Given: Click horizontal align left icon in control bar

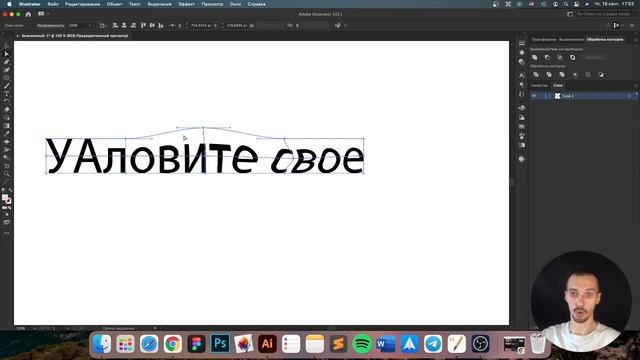Looking at the screenshot, I should coord(115,25).
